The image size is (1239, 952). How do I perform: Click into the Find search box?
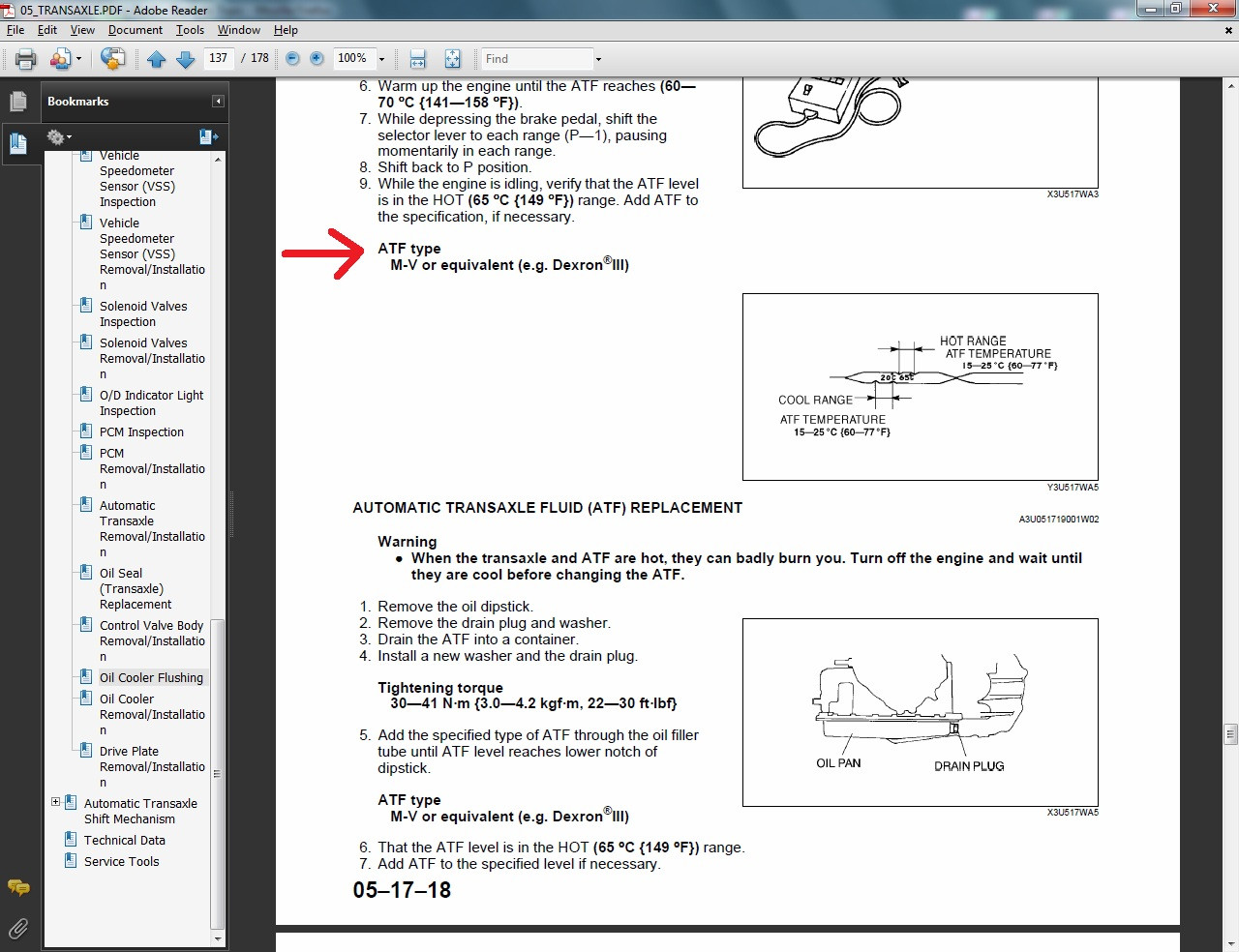pos(537,59)
